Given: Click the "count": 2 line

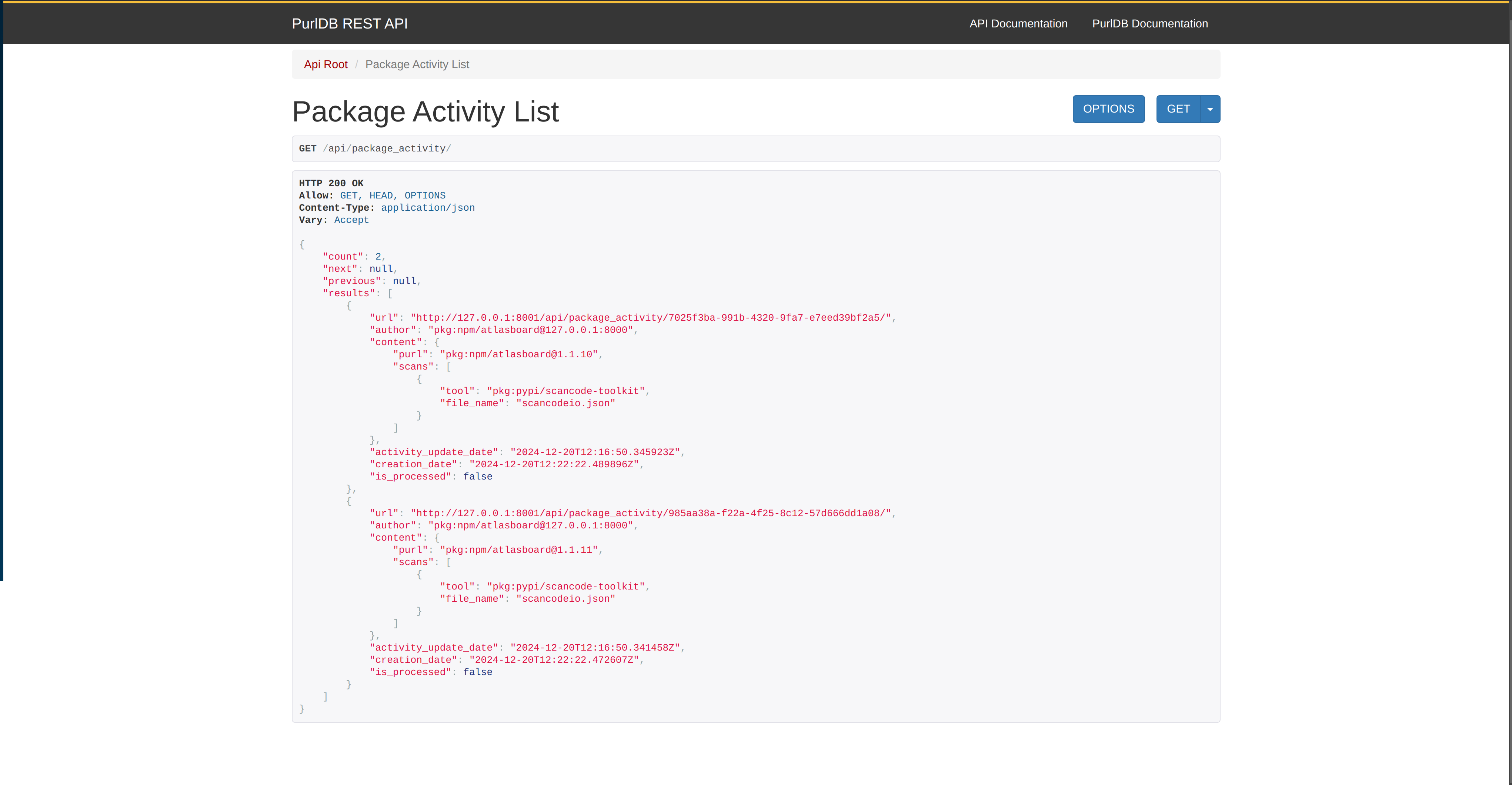Looking at the screenshot, I should 354,256.
